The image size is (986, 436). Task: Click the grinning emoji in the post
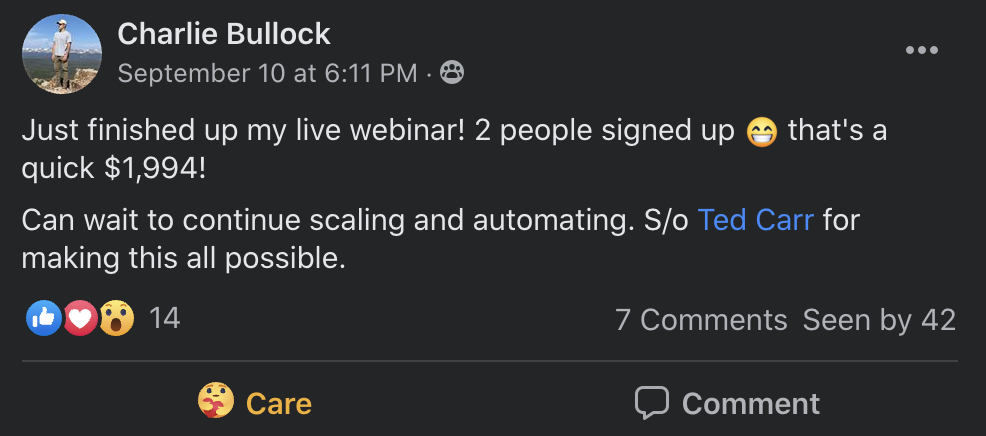coord(762,132)
